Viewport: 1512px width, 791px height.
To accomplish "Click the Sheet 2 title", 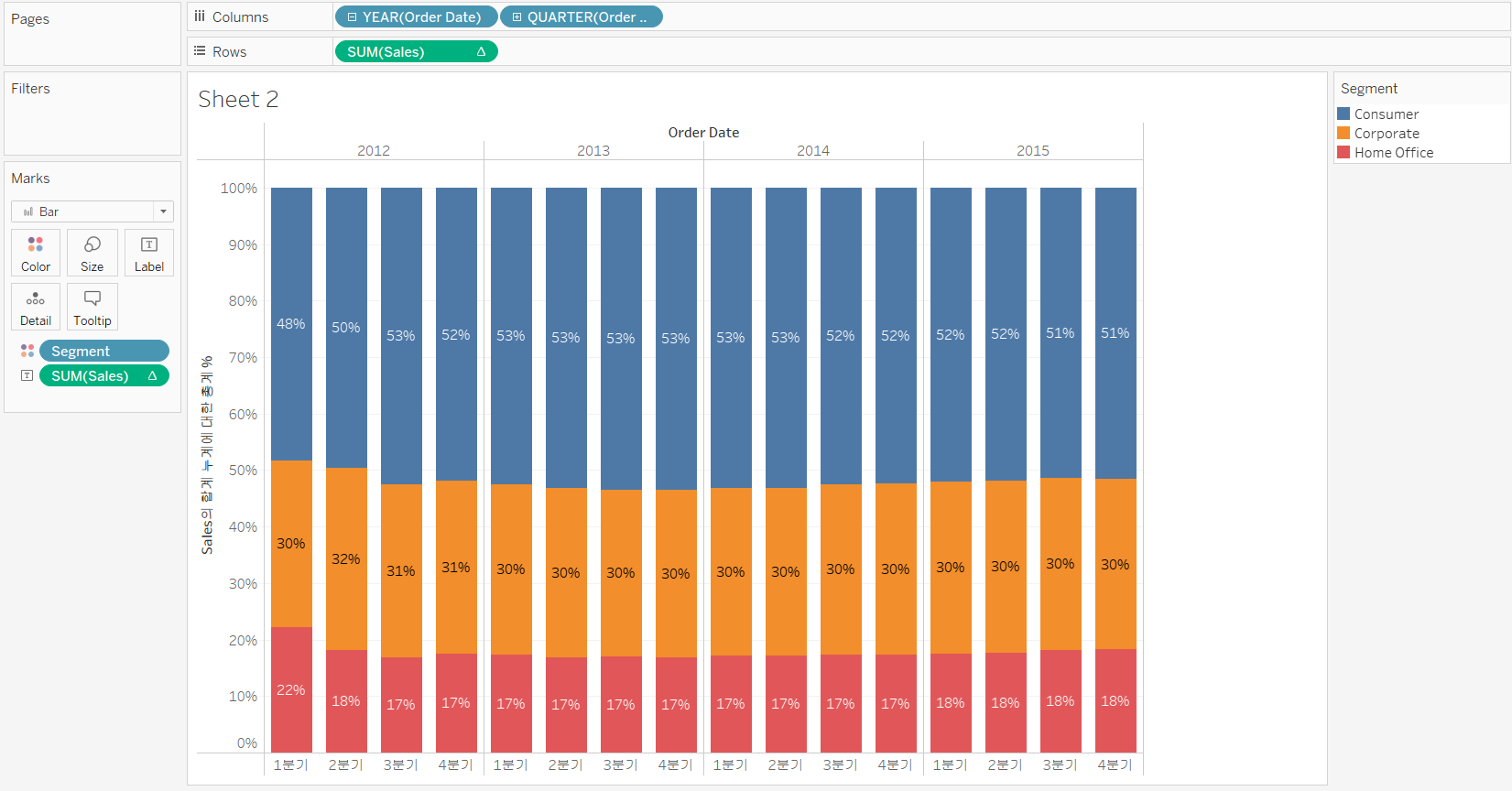I will point(238,99).
